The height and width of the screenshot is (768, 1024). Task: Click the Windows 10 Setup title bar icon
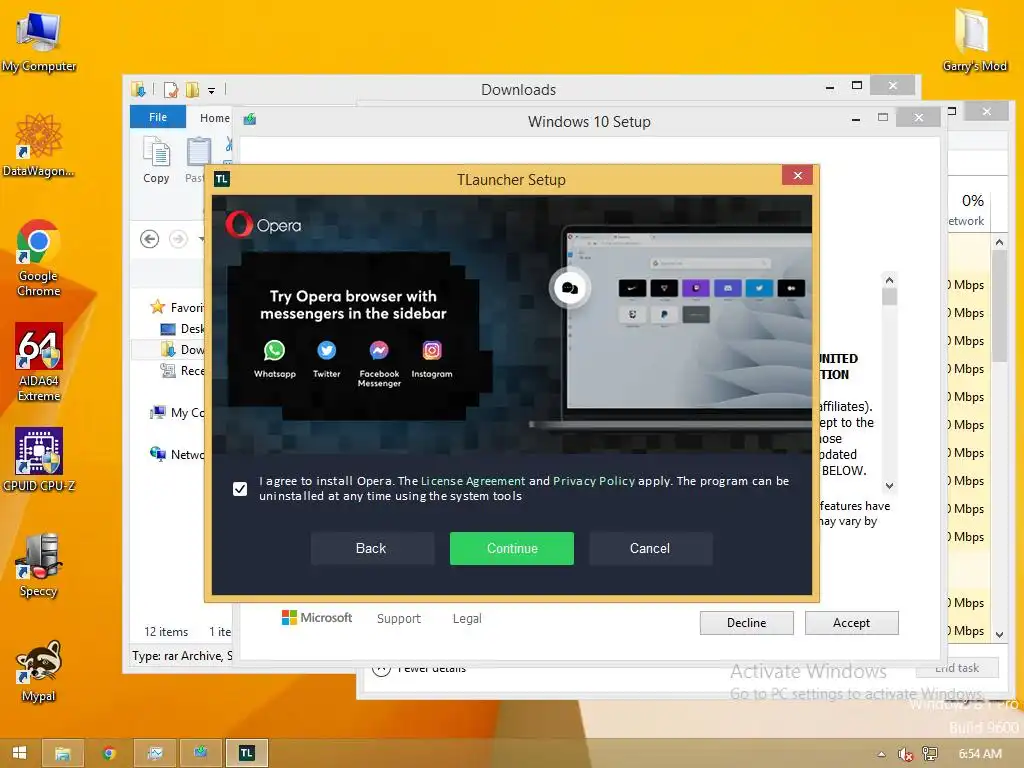(x=249, y=120)
